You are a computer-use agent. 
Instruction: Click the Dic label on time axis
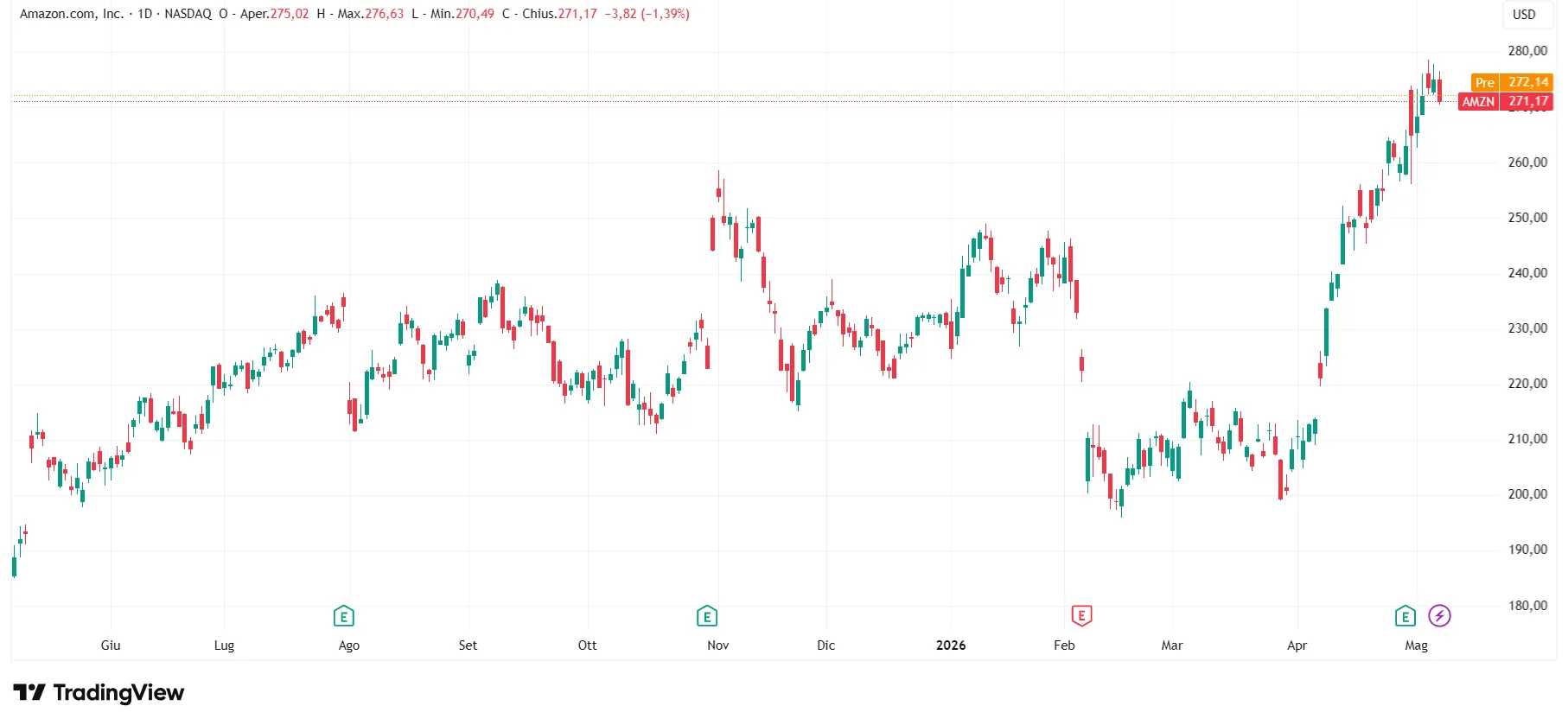(826, 646)
